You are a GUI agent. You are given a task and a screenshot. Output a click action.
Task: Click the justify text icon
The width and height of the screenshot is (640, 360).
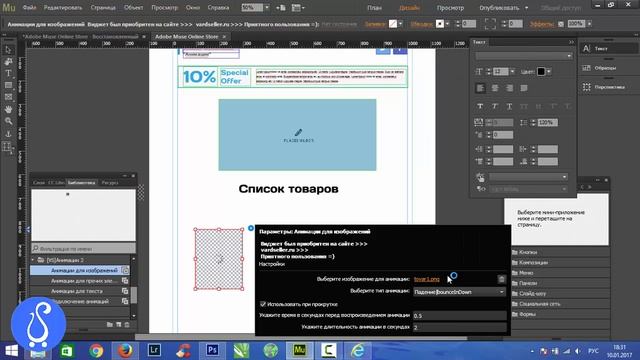[x=524, y=88]
